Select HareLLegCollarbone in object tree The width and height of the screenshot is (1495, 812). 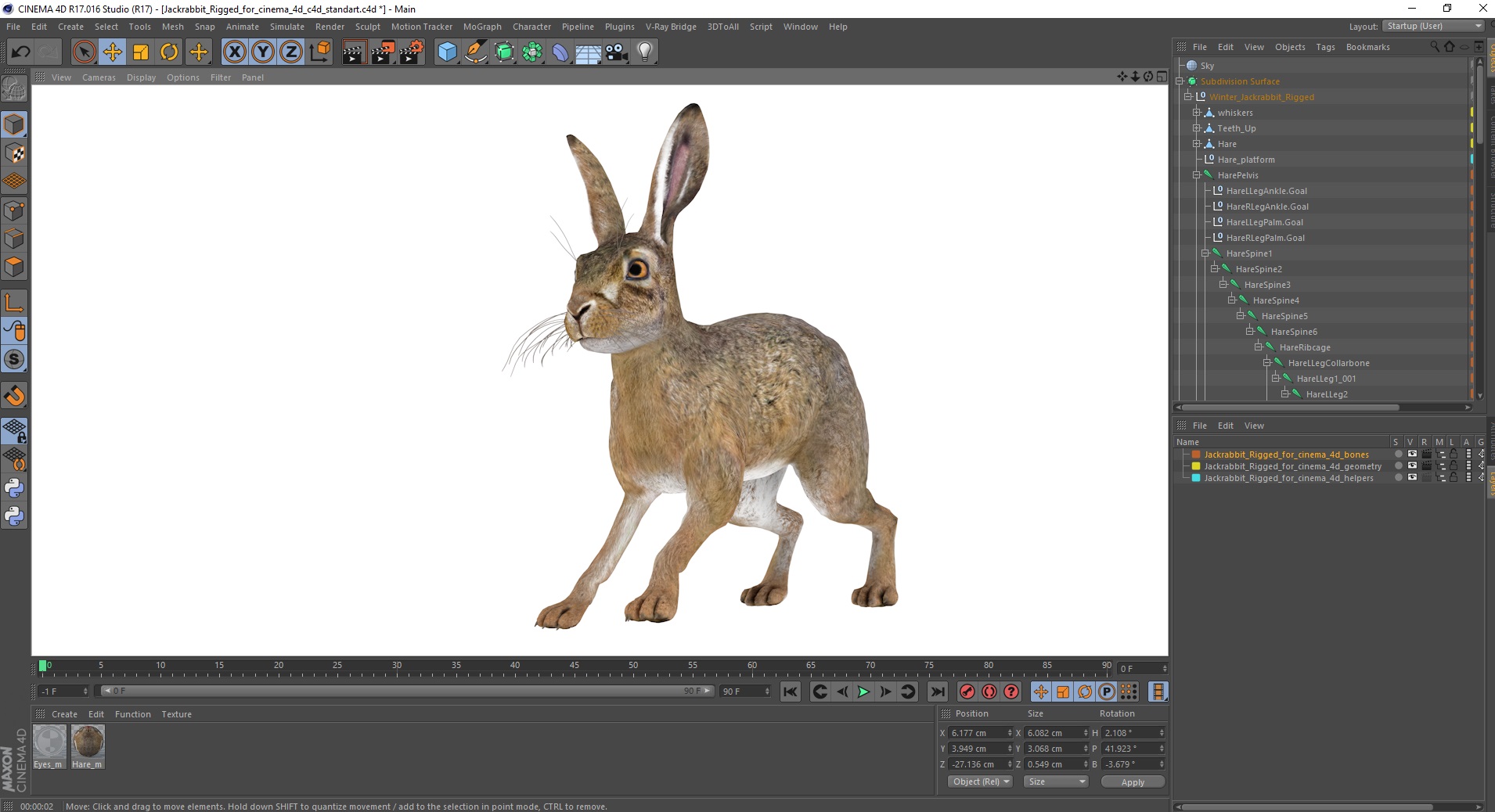(x=1328, y=363)
